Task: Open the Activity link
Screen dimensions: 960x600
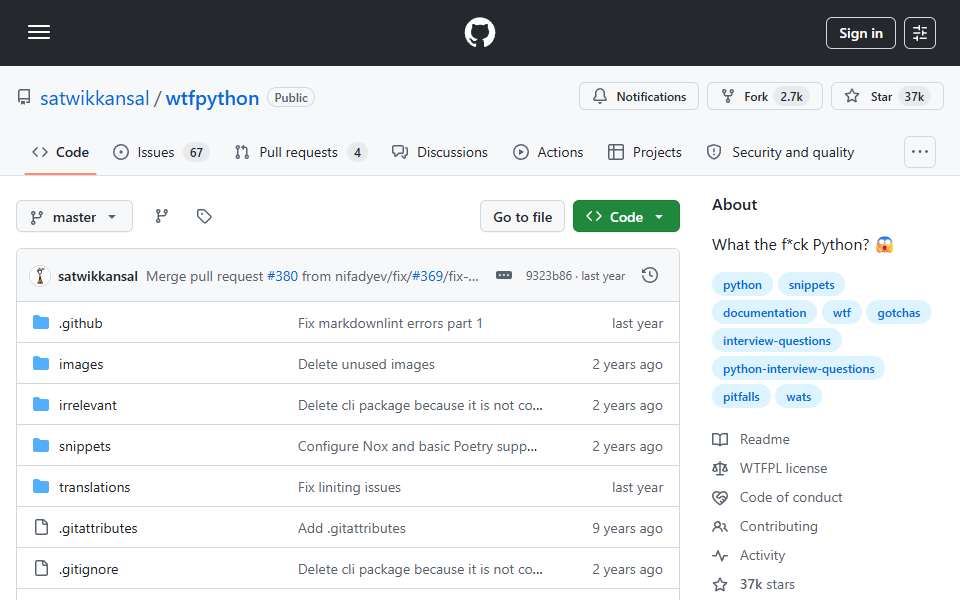Action: (x=749, y=556)
